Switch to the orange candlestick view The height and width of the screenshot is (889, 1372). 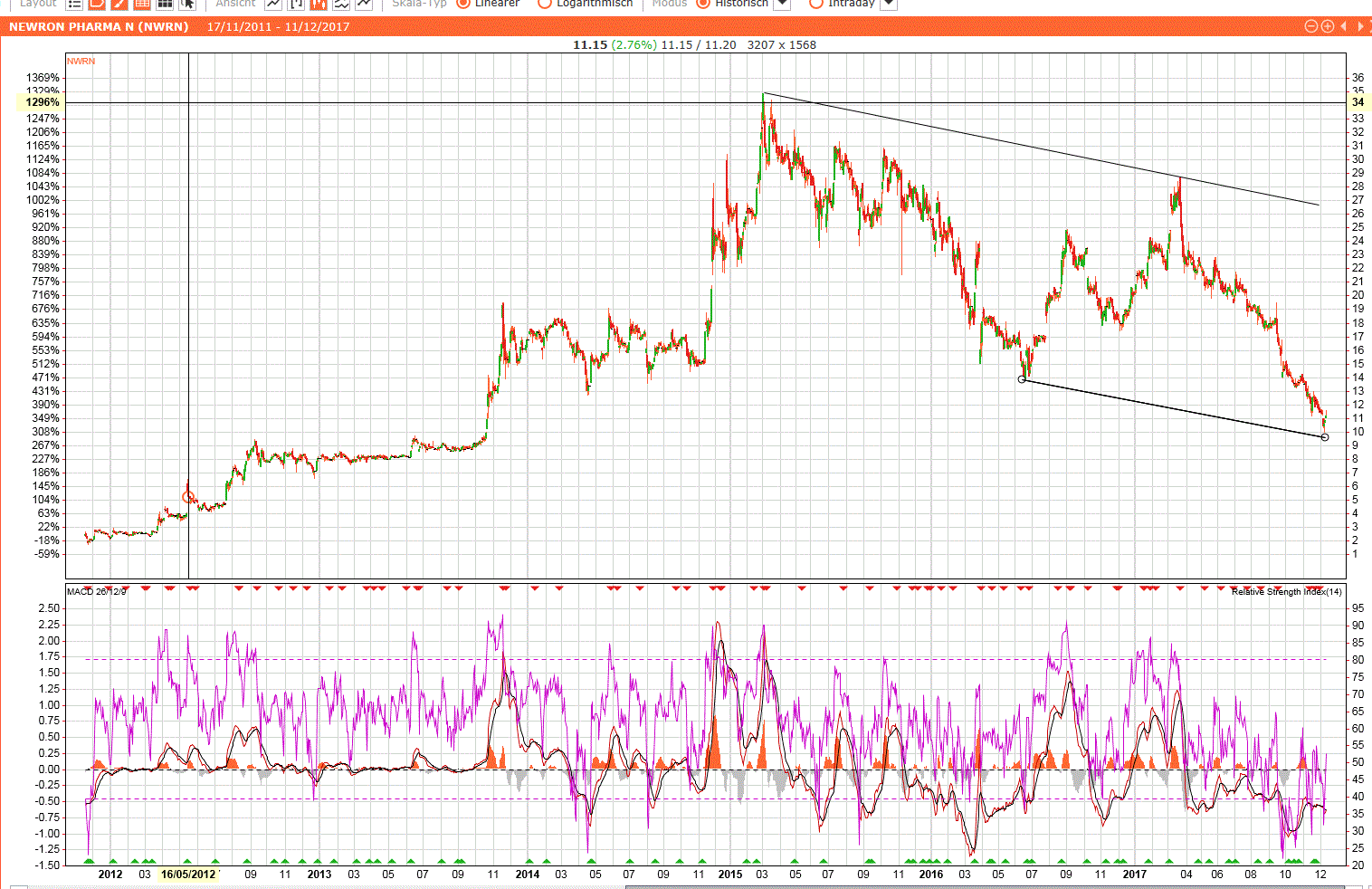tap(318, 4)
